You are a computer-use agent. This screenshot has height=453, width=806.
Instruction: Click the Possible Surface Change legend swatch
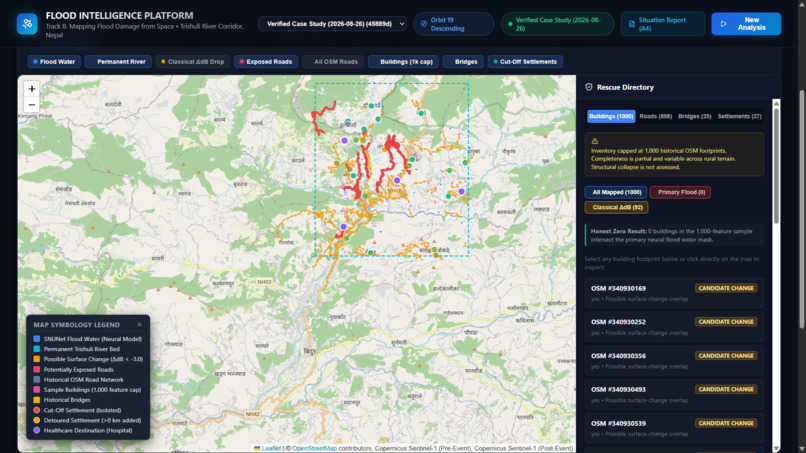click(x=37, y=359)
